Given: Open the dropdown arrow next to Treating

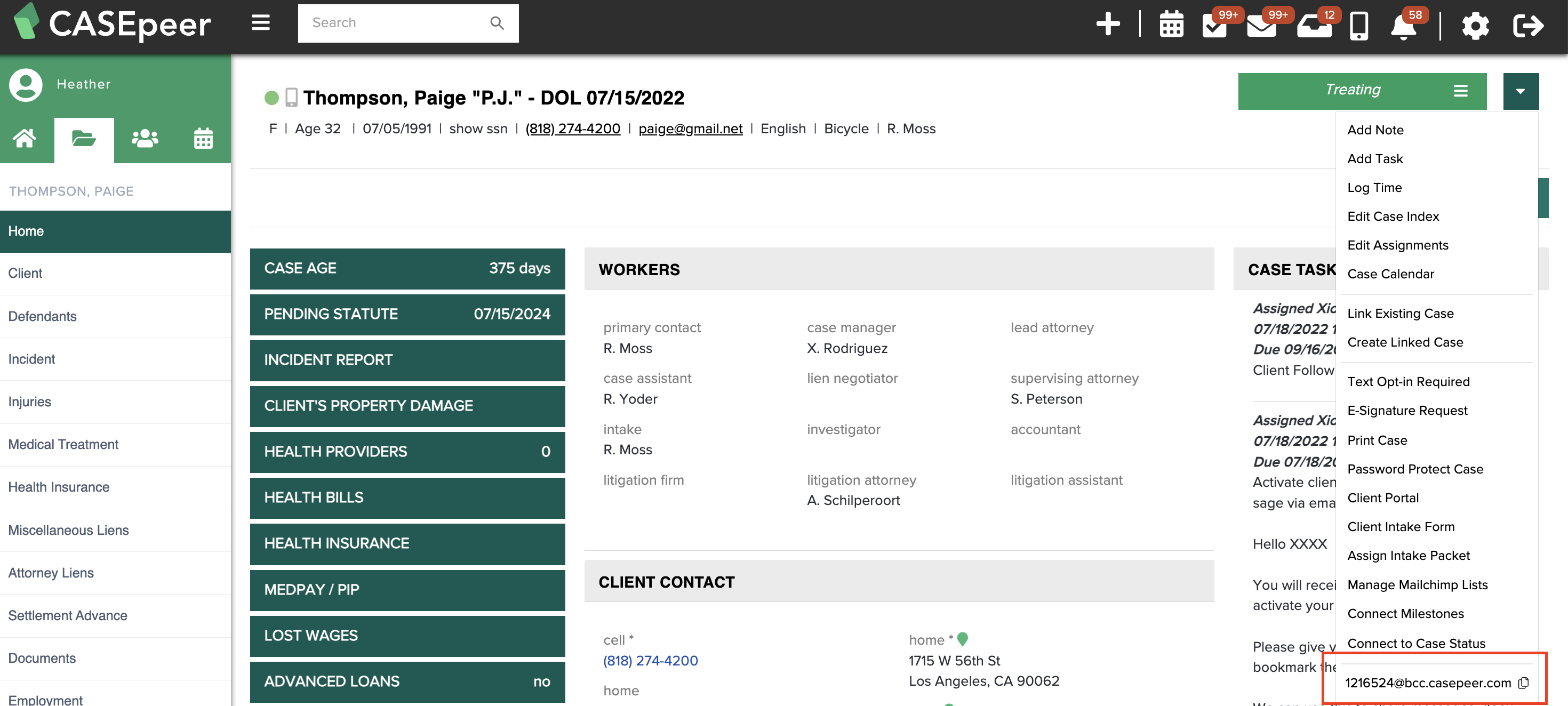Looking at the screenshot, I should [1521, 91].
